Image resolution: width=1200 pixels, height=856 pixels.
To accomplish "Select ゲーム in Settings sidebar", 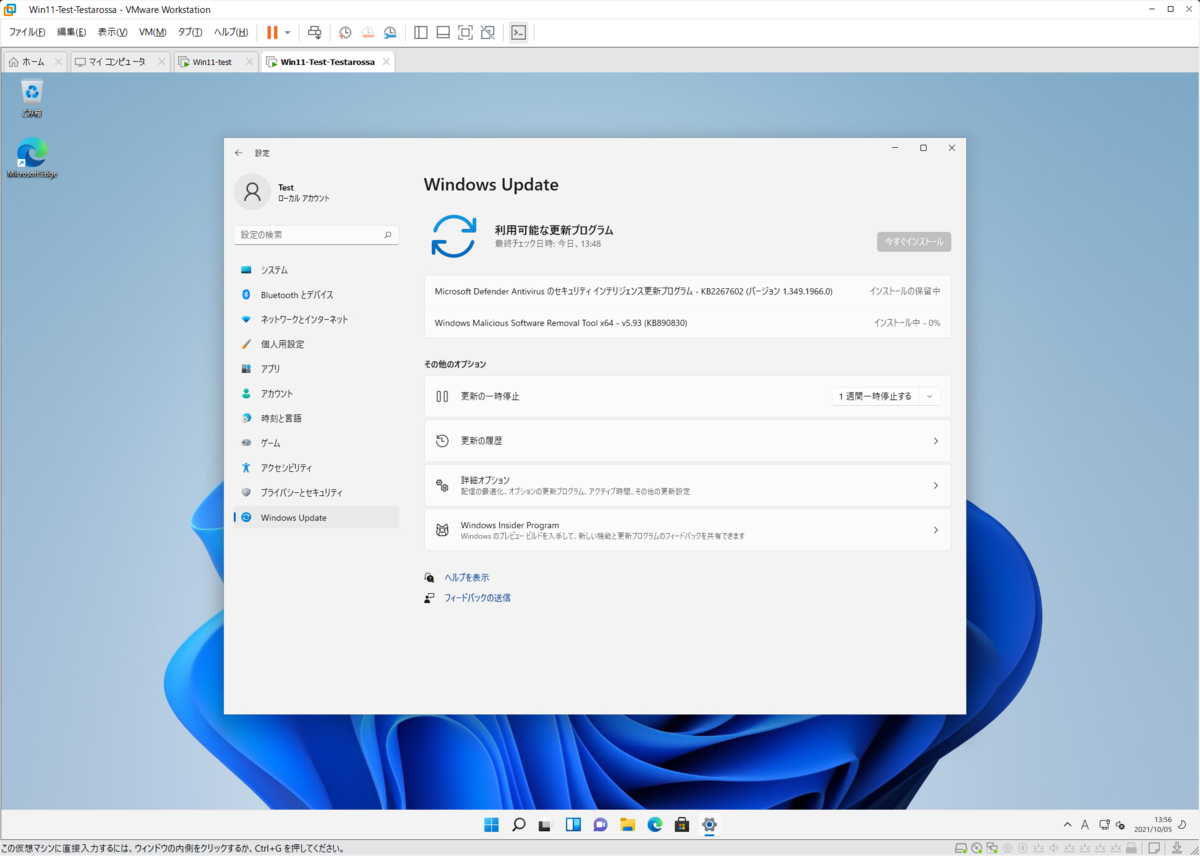I will pos(317,443).
